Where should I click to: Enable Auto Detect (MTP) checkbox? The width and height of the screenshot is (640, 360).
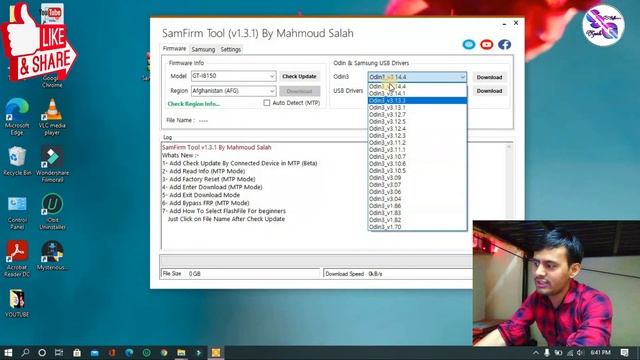click(x=267, y=103)
